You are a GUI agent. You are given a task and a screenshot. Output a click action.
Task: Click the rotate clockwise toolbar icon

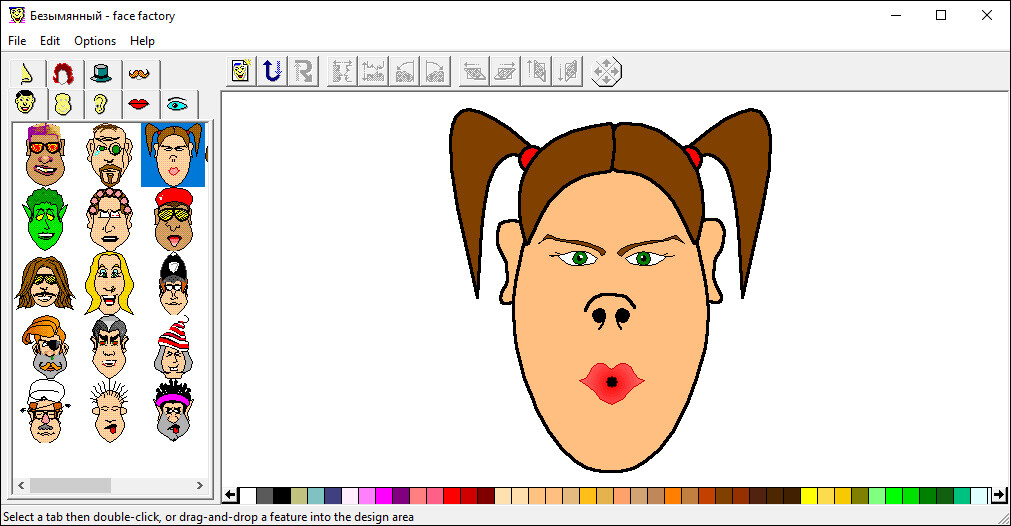pyautogui.click(x=435, y=71)
